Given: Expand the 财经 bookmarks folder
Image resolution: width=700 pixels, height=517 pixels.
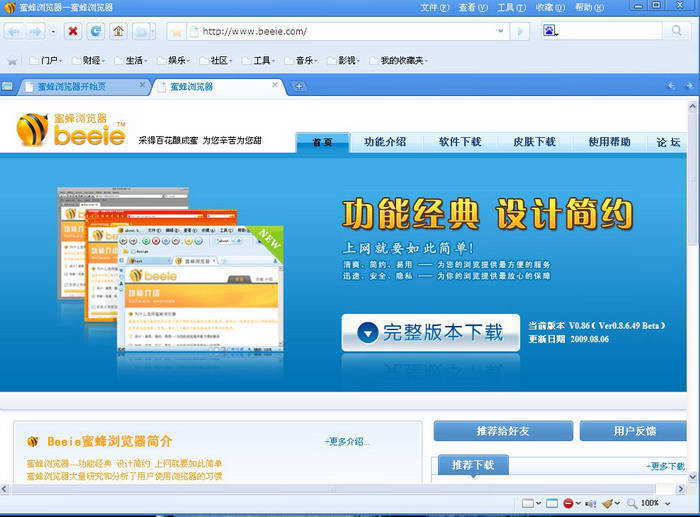Looking at the screenshot, I should click(x=88, y=60).
